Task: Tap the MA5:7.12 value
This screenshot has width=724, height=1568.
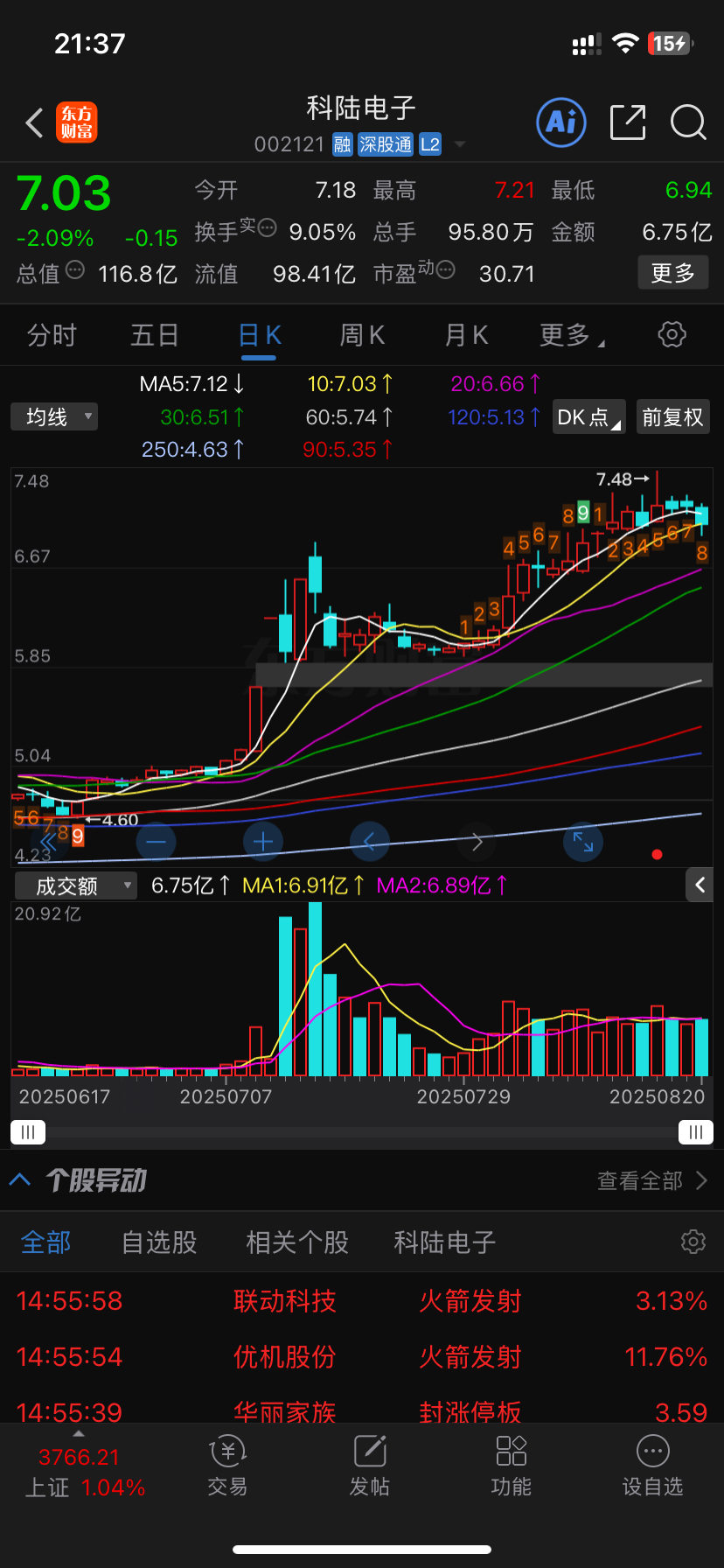Action: [191, 383]
